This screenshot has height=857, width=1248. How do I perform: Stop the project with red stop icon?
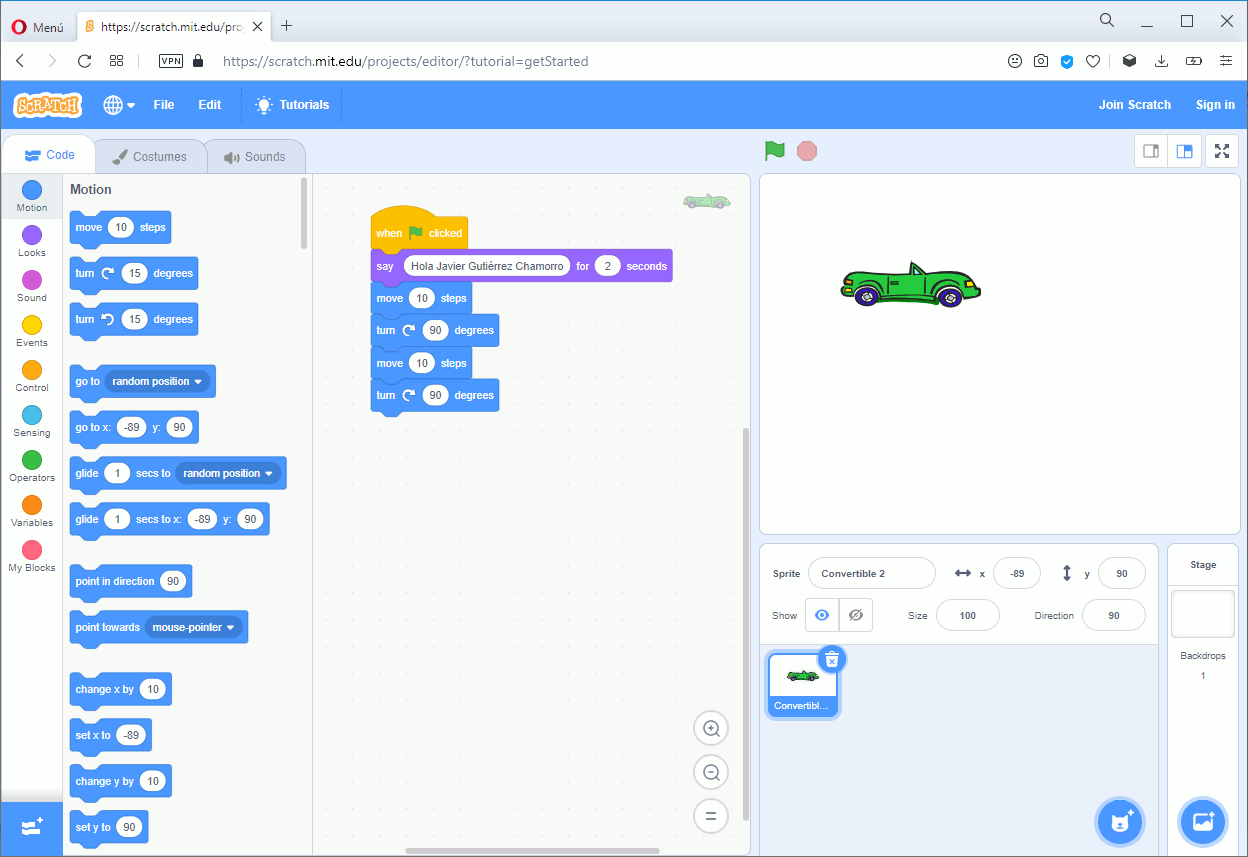(806, 150)
